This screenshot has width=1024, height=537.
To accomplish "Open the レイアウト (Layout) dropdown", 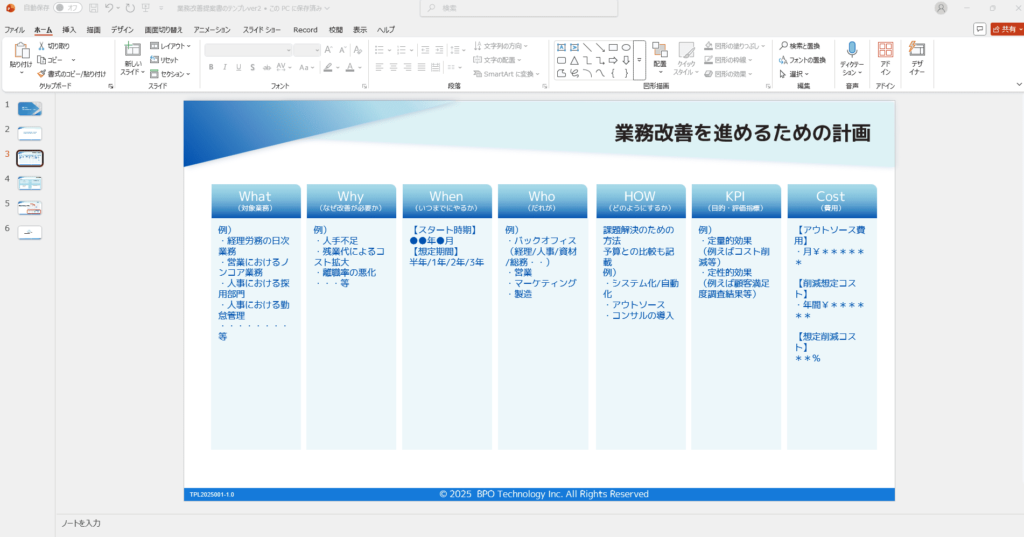I will point(170,46).
